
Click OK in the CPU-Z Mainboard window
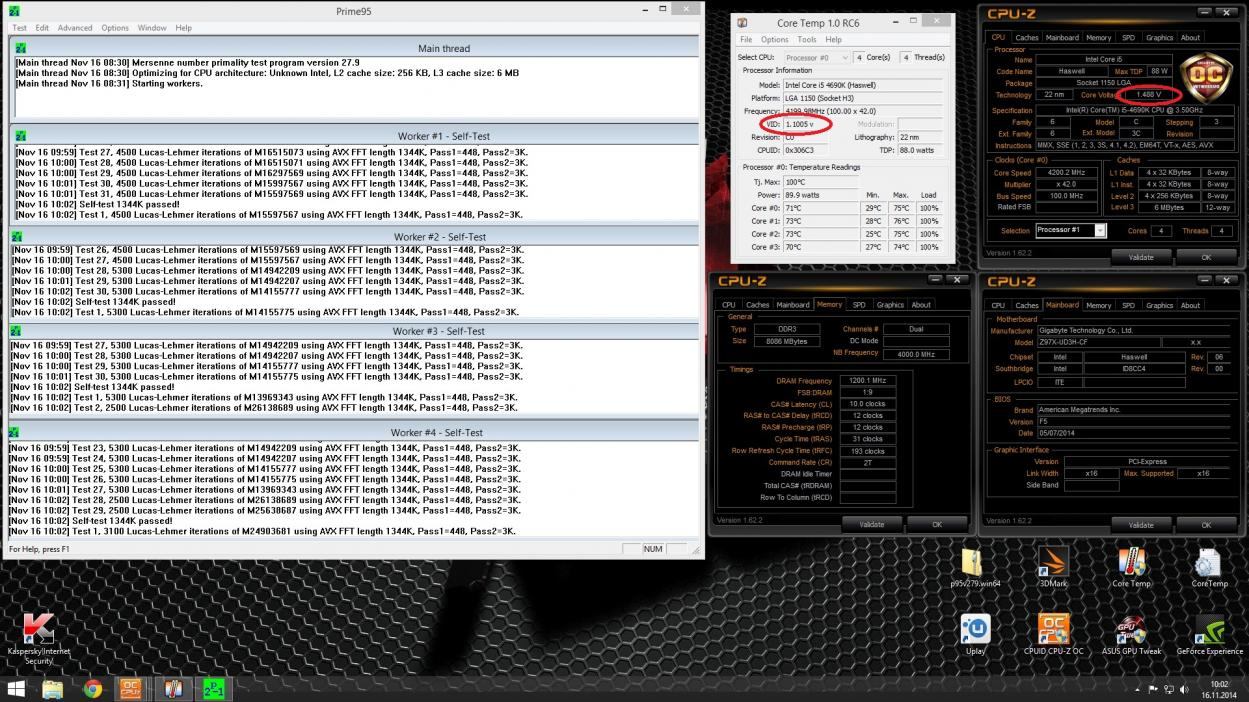1206,524
